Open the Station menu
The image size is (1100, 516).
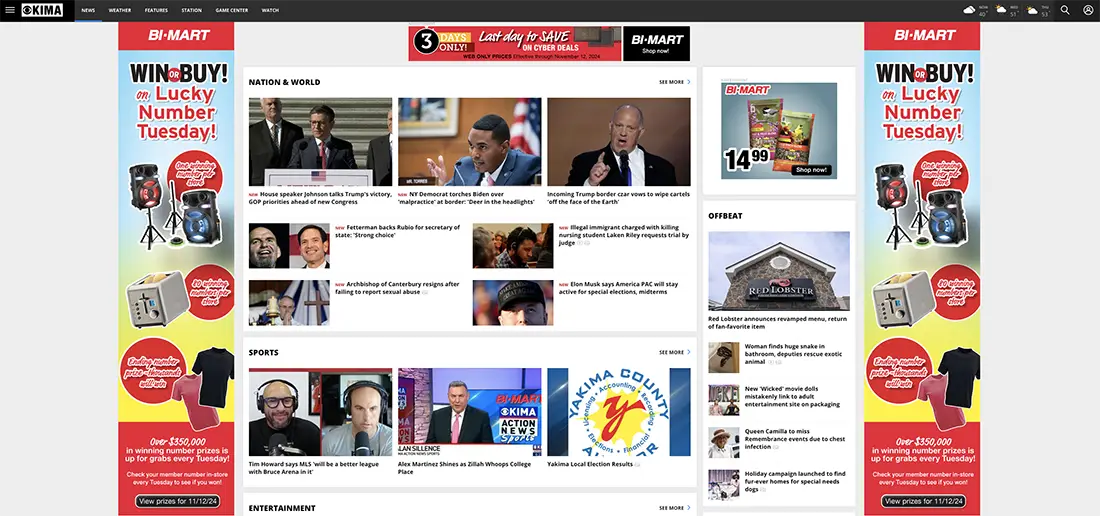pos(192,11)
